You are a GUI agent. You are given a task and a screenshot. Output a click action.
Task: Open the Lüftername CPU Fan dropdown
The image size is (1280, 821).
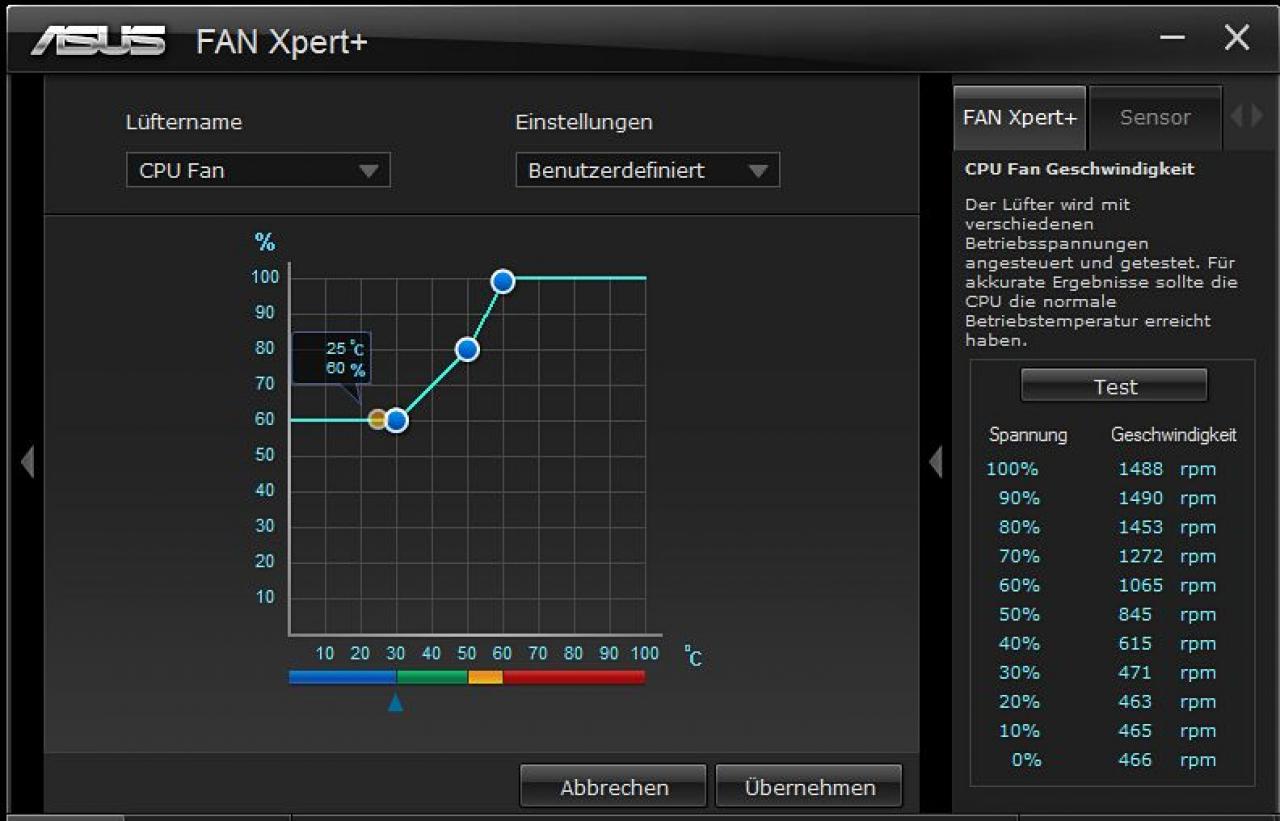[x=258, y=170]
